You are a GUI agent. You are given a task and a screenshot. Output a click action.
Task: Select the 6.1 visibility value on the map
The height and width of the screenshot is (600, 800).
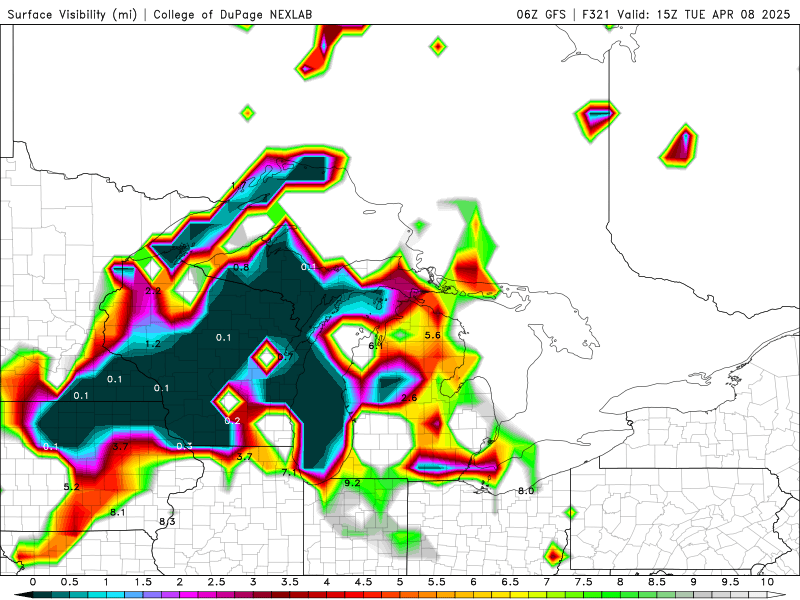click(376, 346)
